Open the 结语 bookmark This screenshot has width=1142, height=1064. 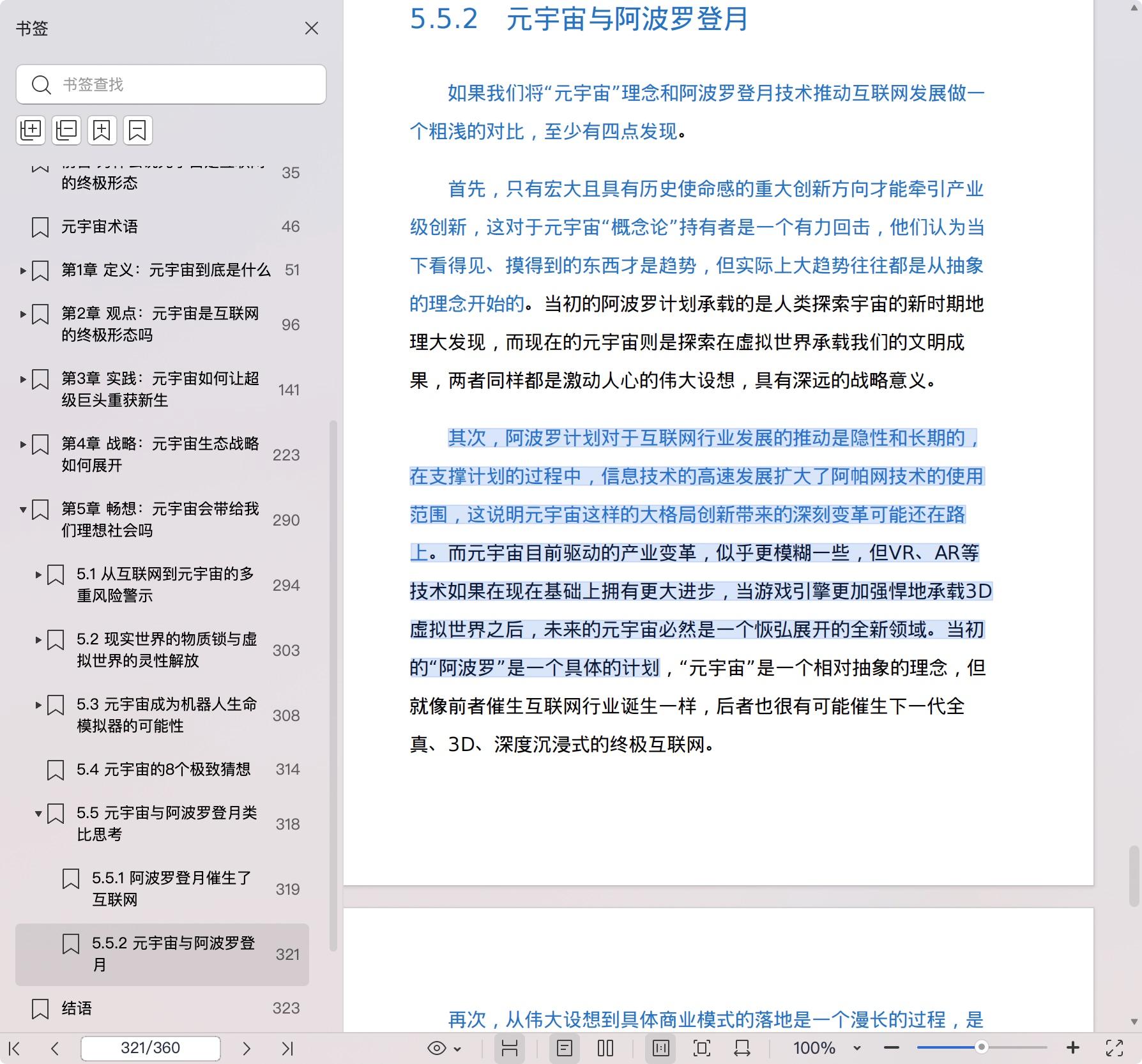pos(77,1008)
